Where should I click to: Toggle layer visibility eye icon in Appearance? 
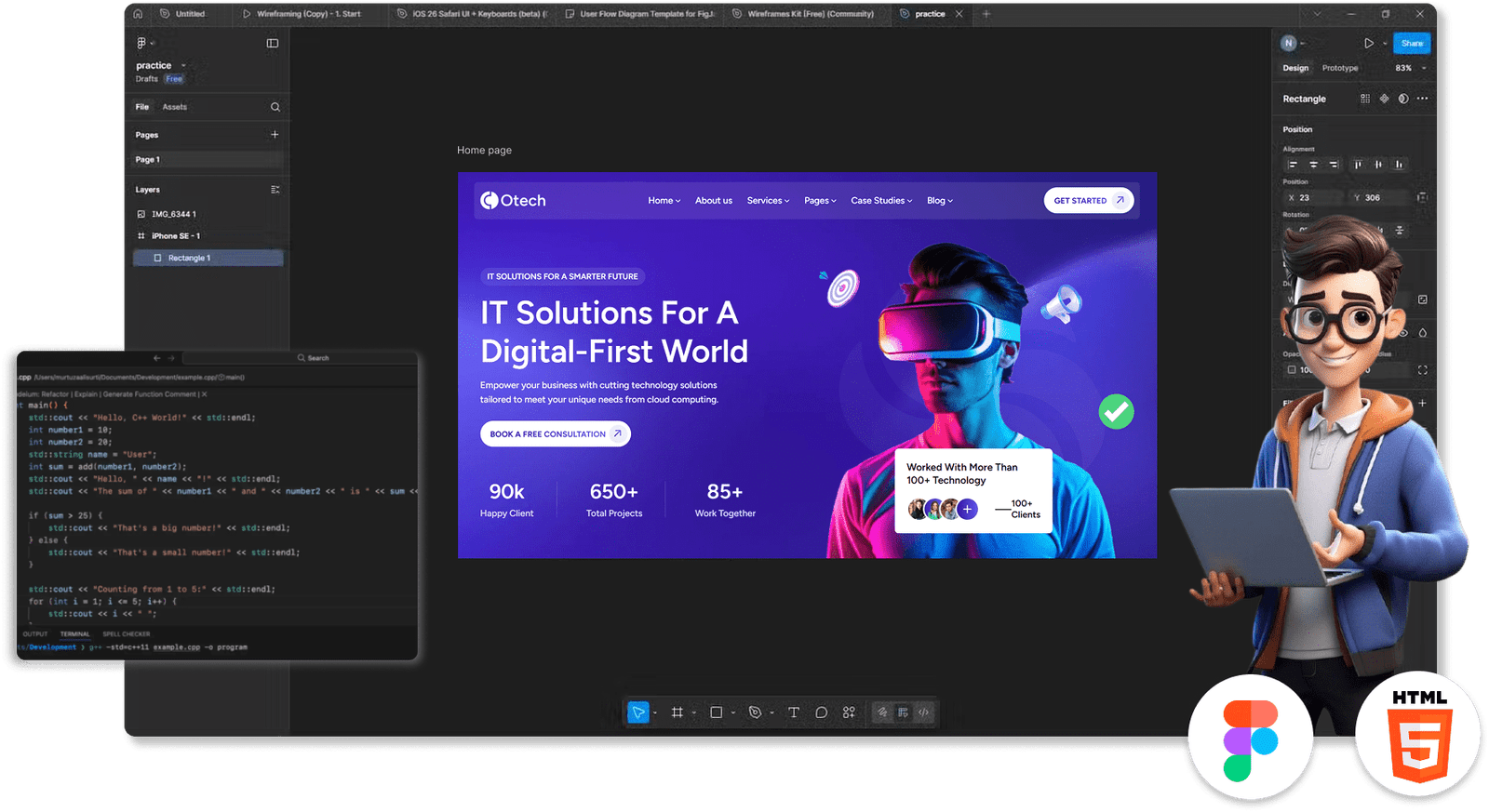click(x=1403, y=332)
